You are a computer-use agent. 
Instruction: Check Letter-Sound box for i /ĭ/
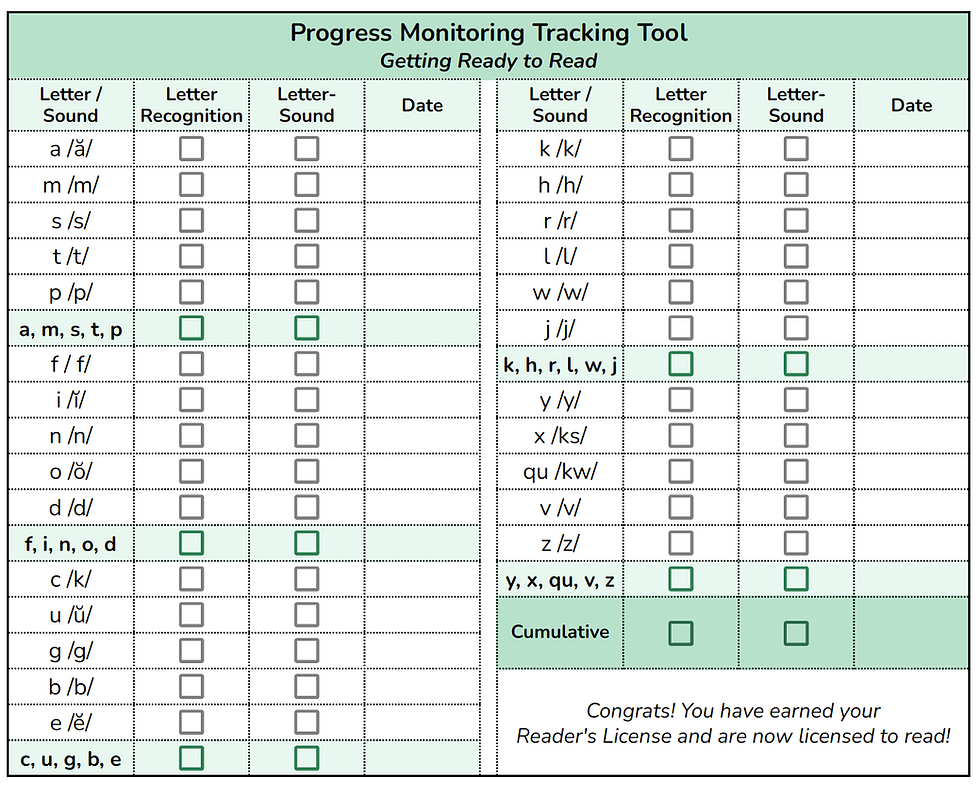coord(306,400)
